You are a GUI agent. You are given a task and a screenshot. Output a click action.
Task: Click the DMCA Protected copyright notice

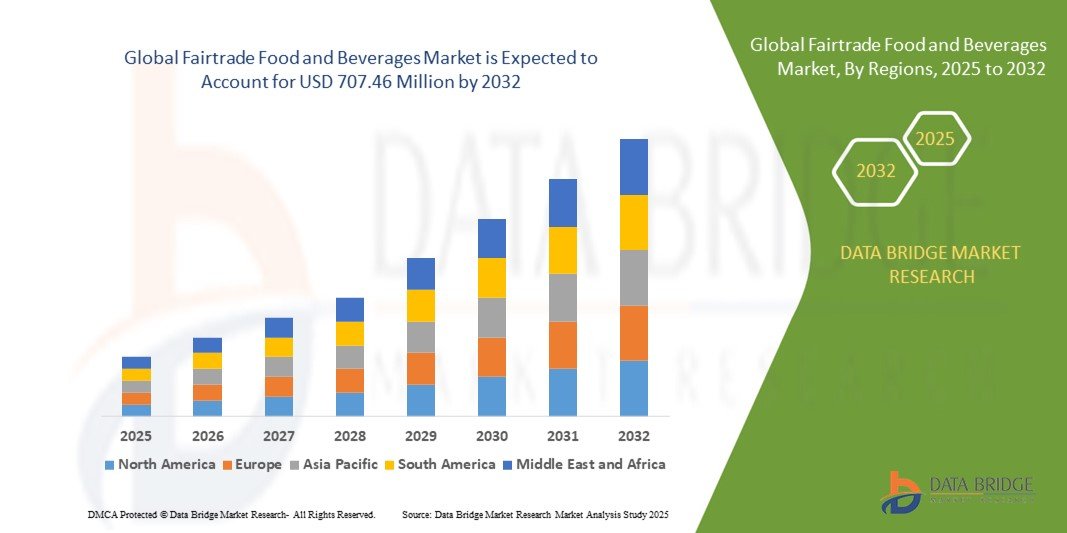[231, 514]
